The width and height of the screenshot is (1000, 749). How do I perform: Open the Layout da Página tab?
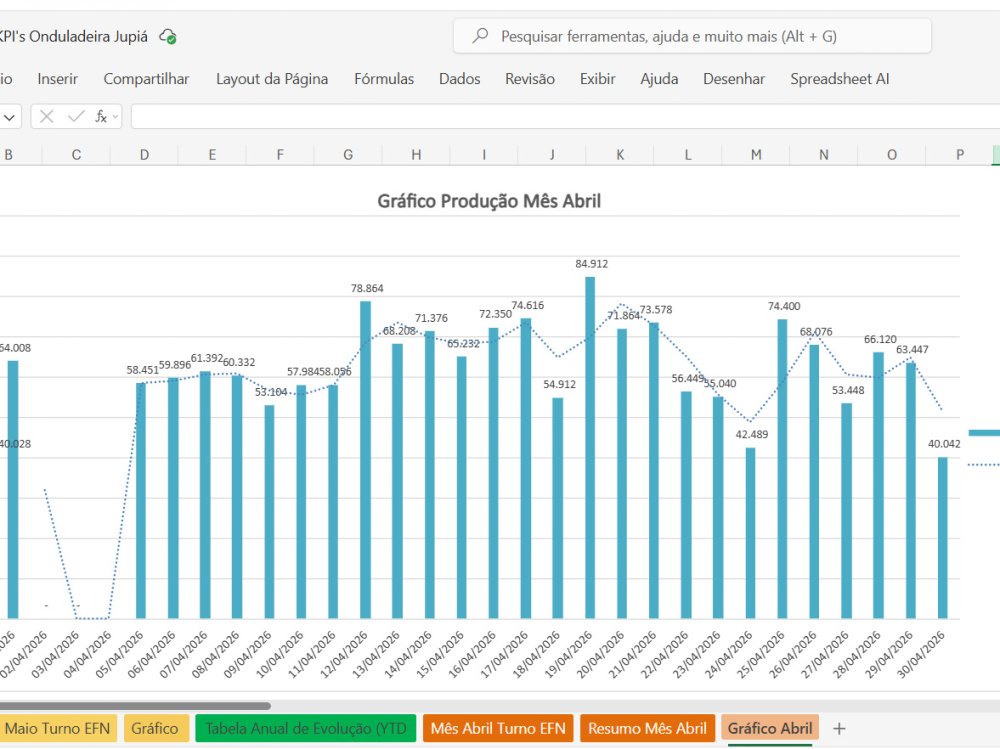272,79
